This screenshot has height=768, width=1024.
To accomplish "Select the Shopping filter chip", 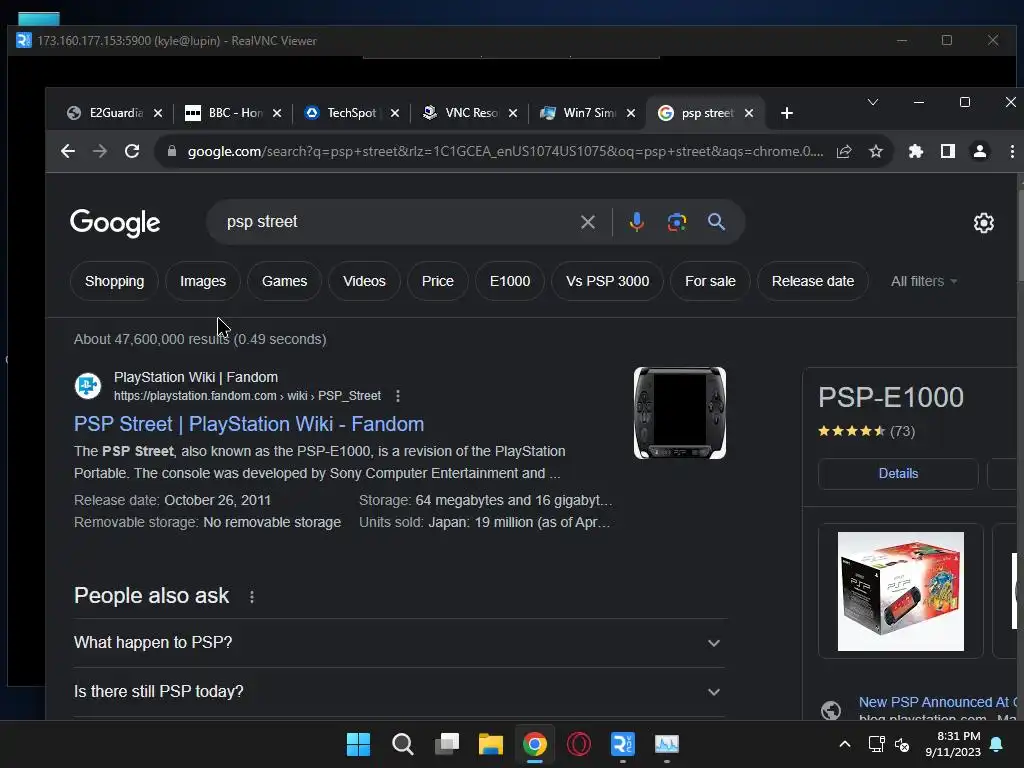I will [x=114, y=281].
